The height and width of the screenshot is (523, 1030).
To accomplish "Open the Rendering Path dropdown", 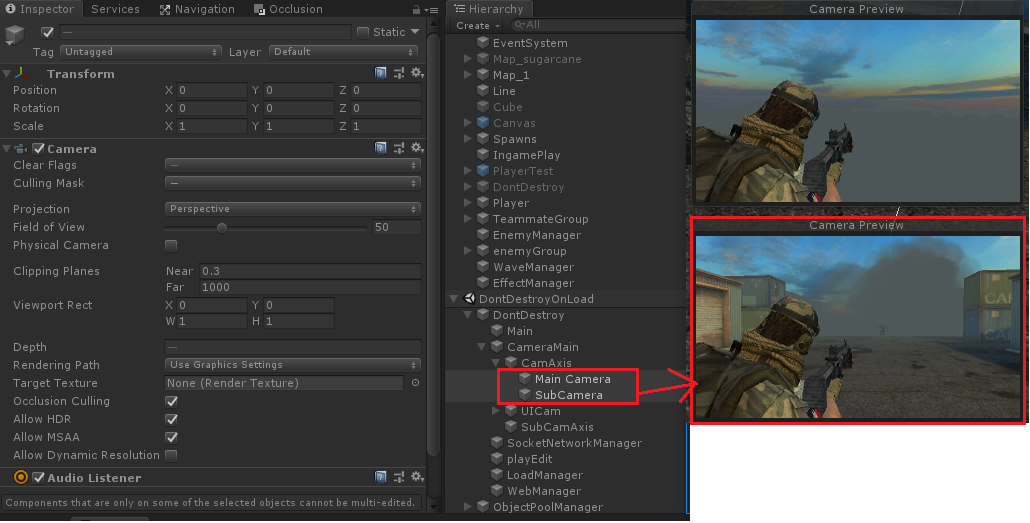I will coord(292,365).
